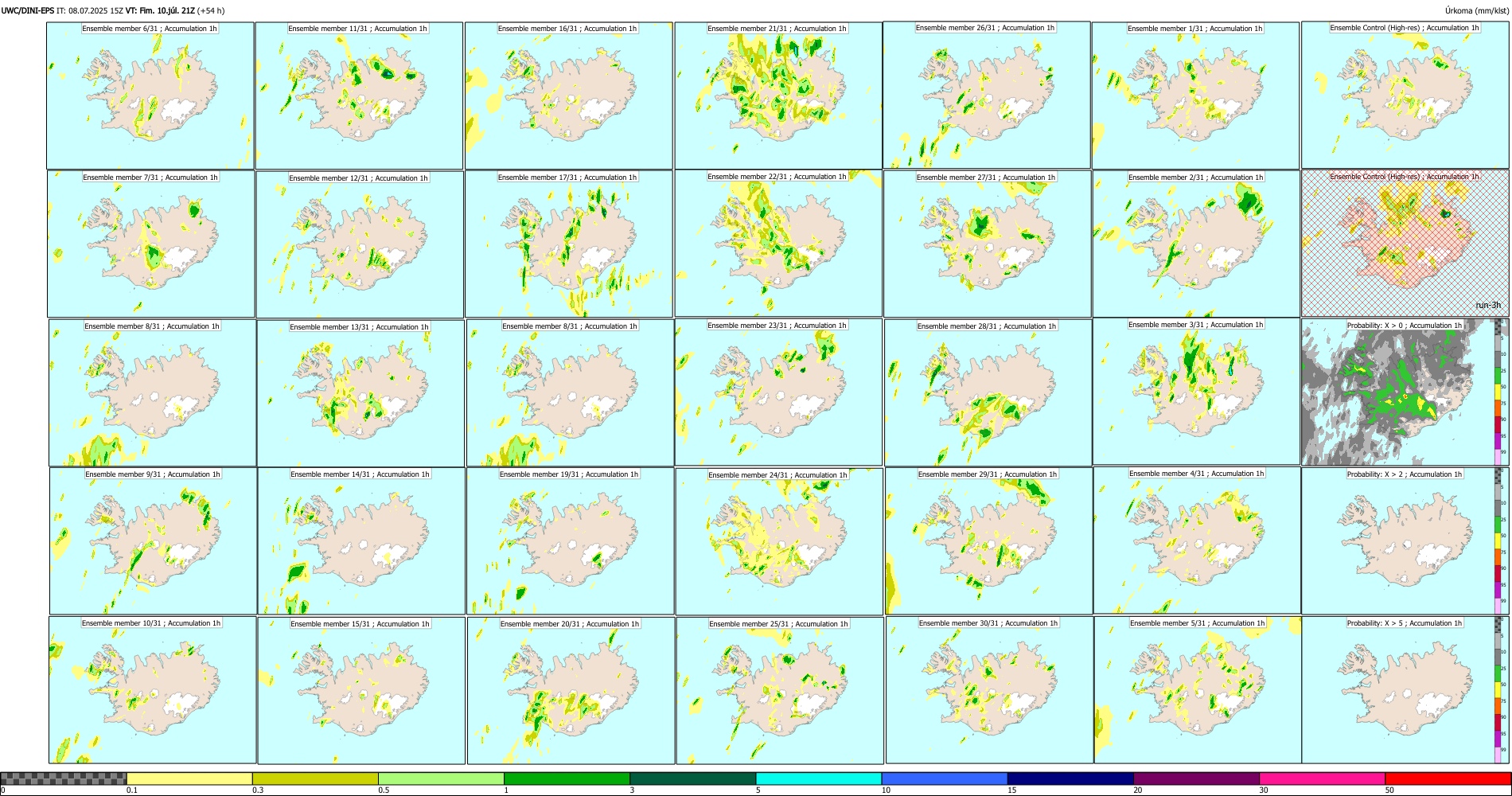Click the 'UWC/DINI-EPS' header text

click(28, 10)
